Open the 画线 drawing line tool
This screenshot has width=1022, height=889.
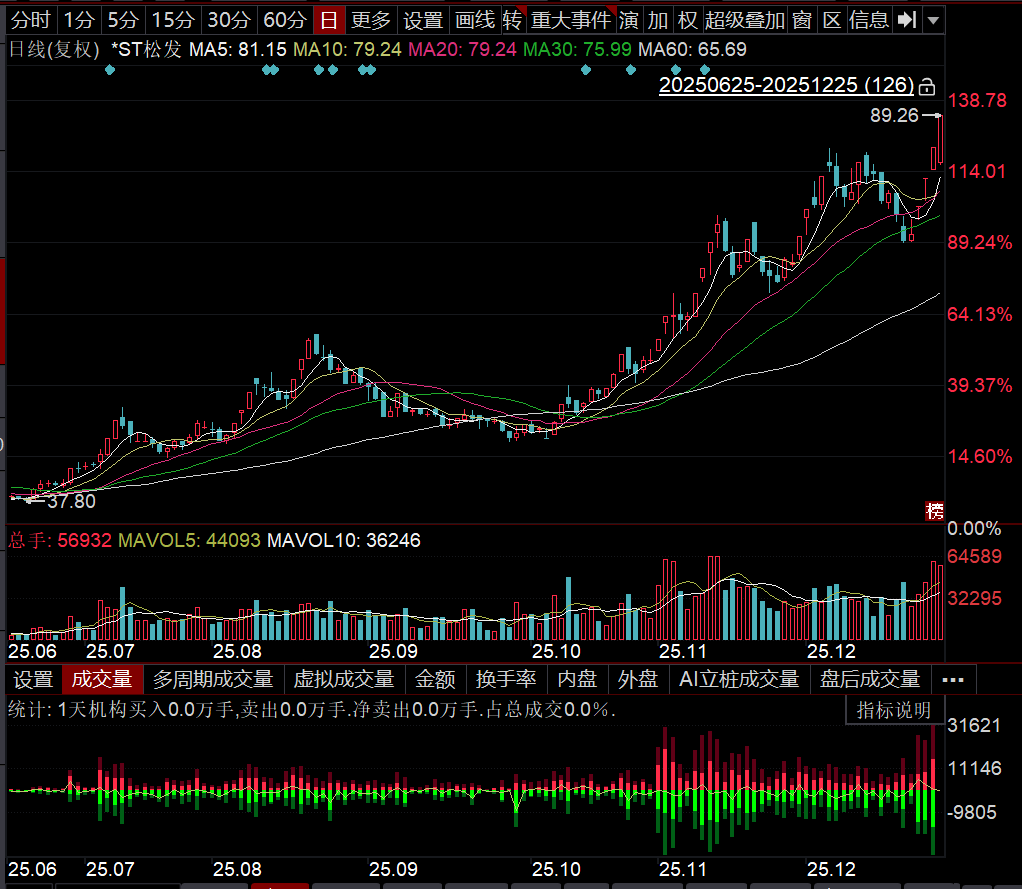(474, 20)
